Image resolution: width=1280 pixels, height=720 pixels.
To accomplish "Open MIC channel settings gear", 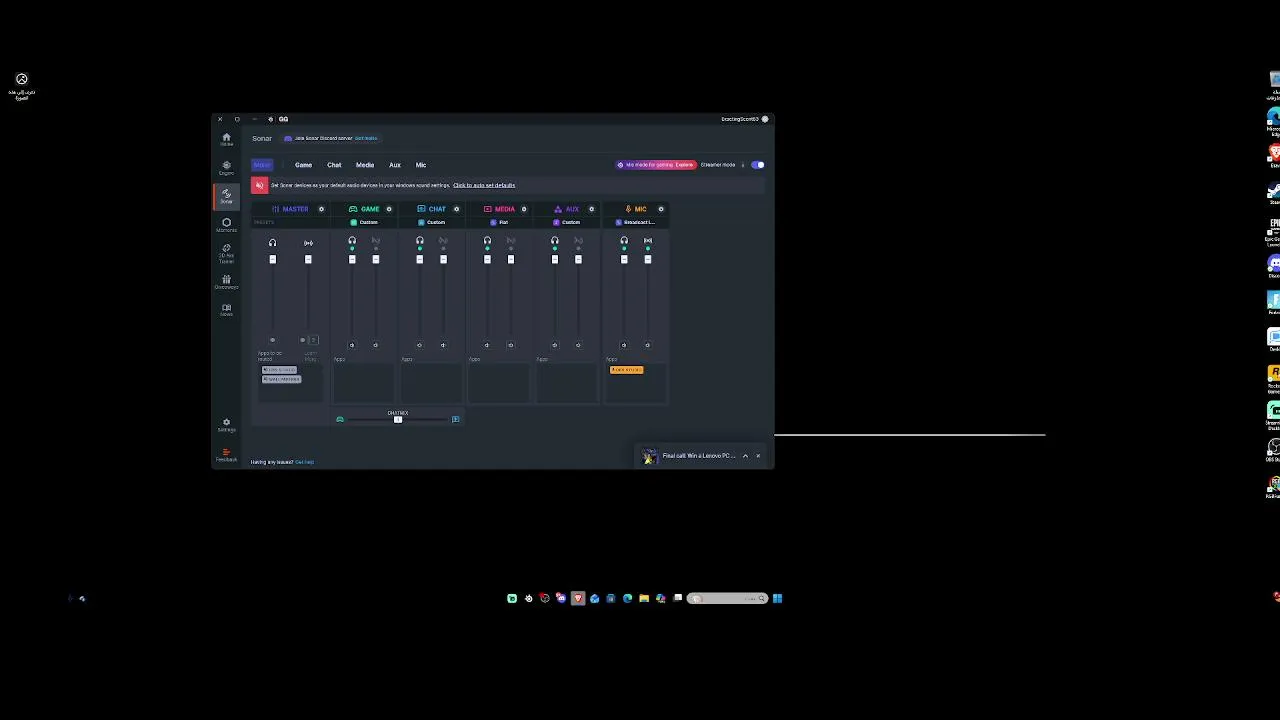I will pos(660,209).
